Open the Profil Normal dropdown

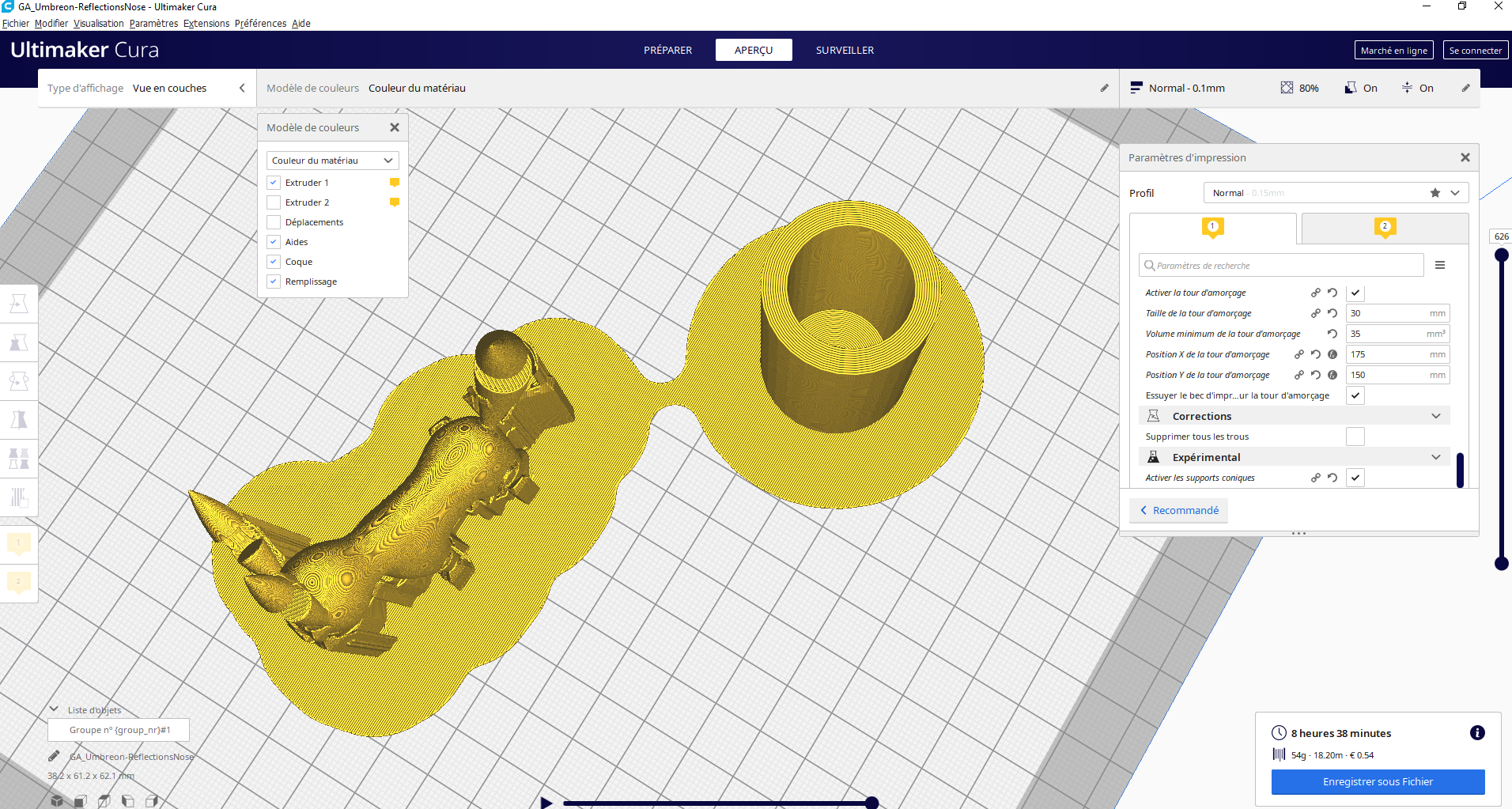click(1336, 193)
